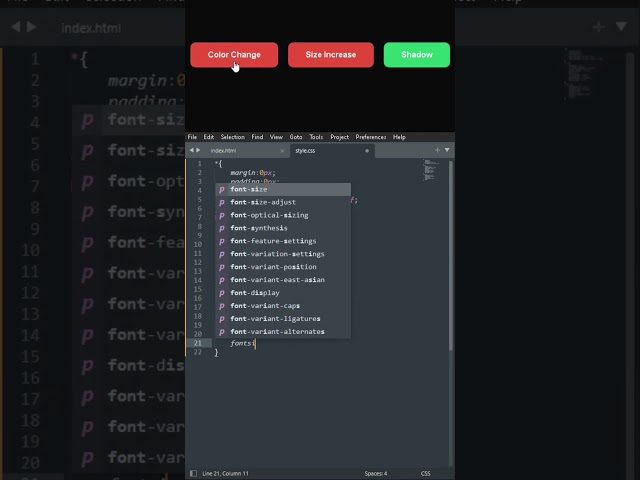The width and height of the screenshot is (640, 480).
Task: Open the View menu
Action: 276,137
